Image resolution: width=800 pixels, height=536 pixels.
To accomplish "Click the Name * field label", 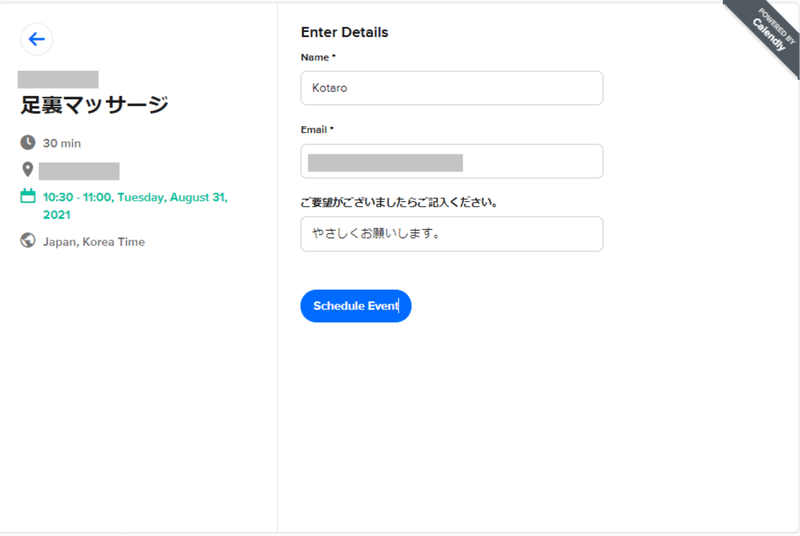I will point(318,57).
